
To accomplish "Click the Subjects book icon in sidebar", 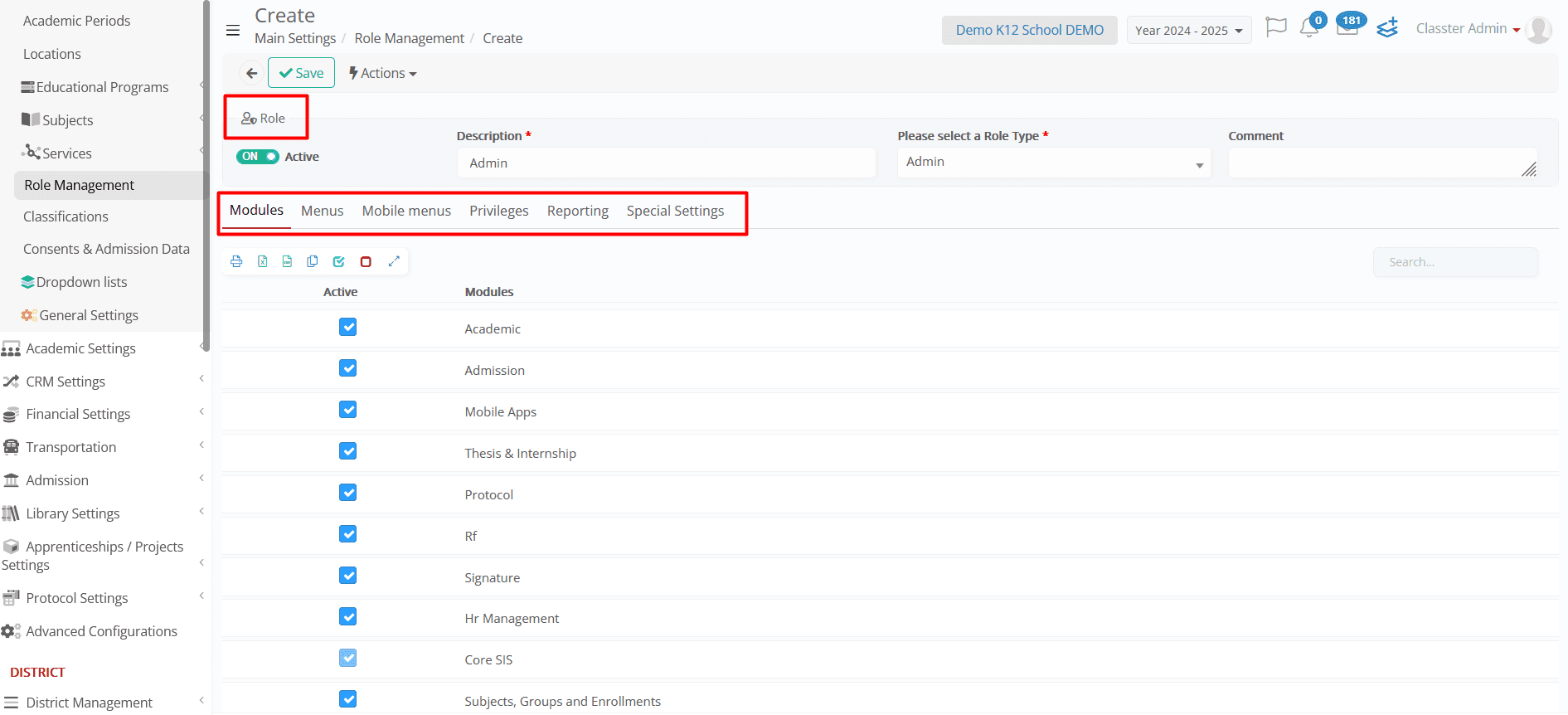I will (x=30, y=119).
